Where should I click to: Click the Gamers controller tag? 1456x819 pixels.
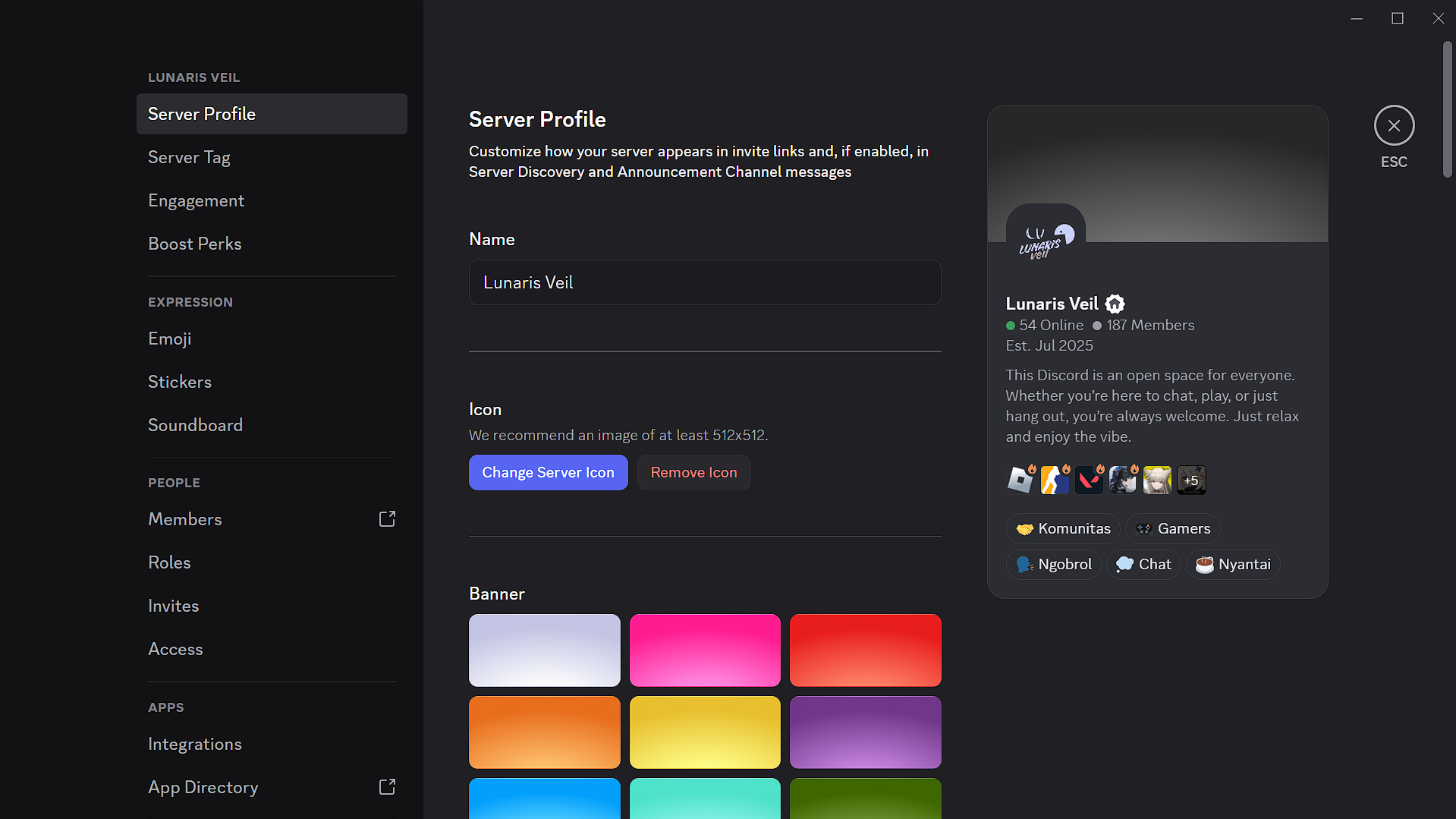click(x=1173, y=529)
